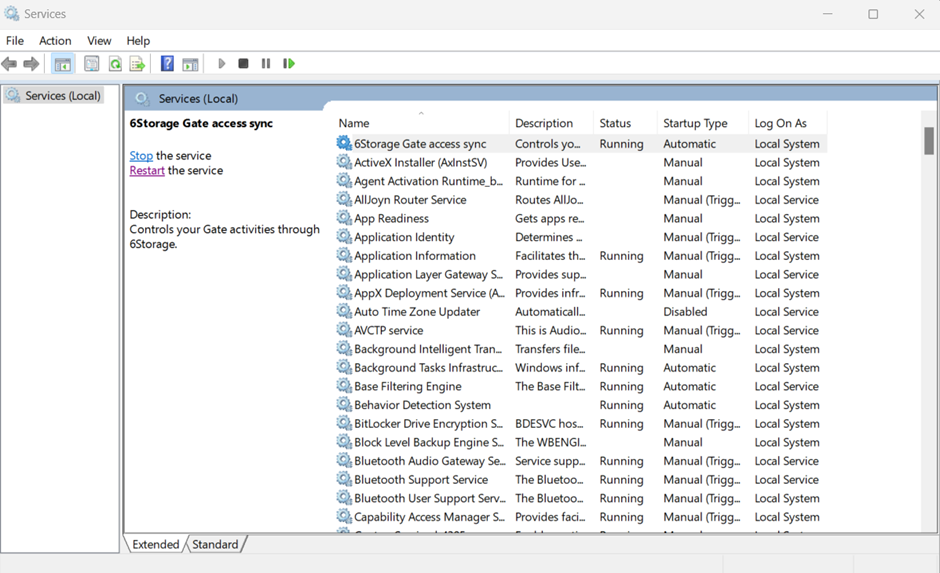Select Background Tasks Infrastructure service row
Screen dimensions: 940x573
click(581, 367)
